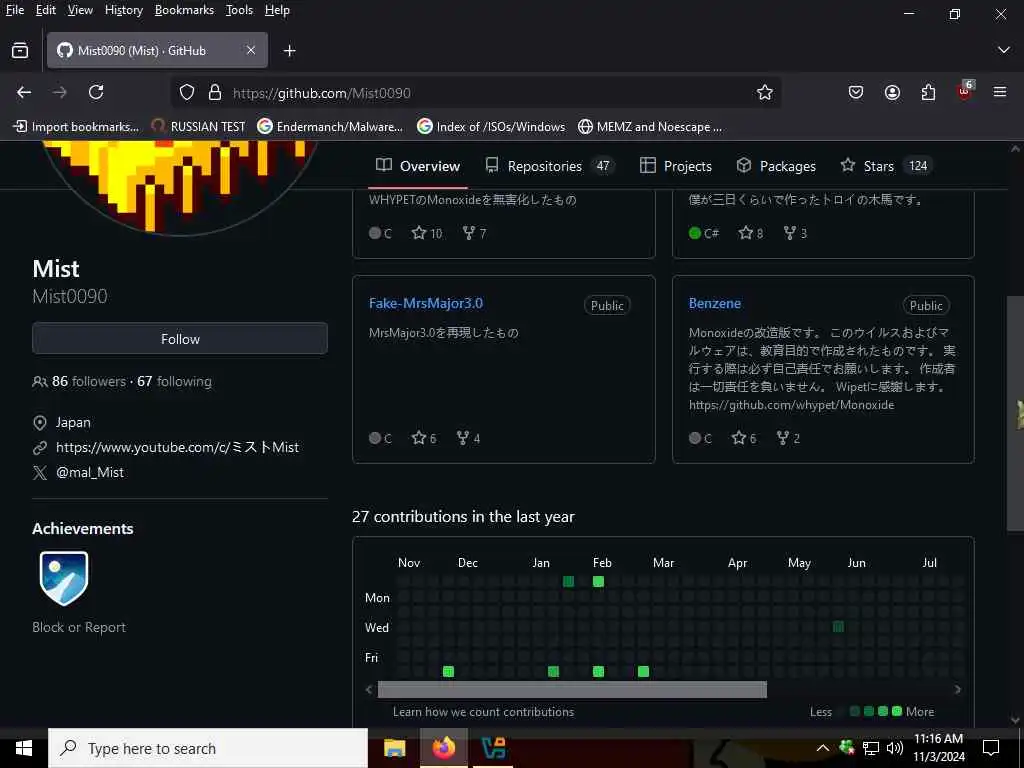Screen dimensions: 1024x768
Task: Open the Firefox hamburger application menu
Action: [x=1000, y=92]
